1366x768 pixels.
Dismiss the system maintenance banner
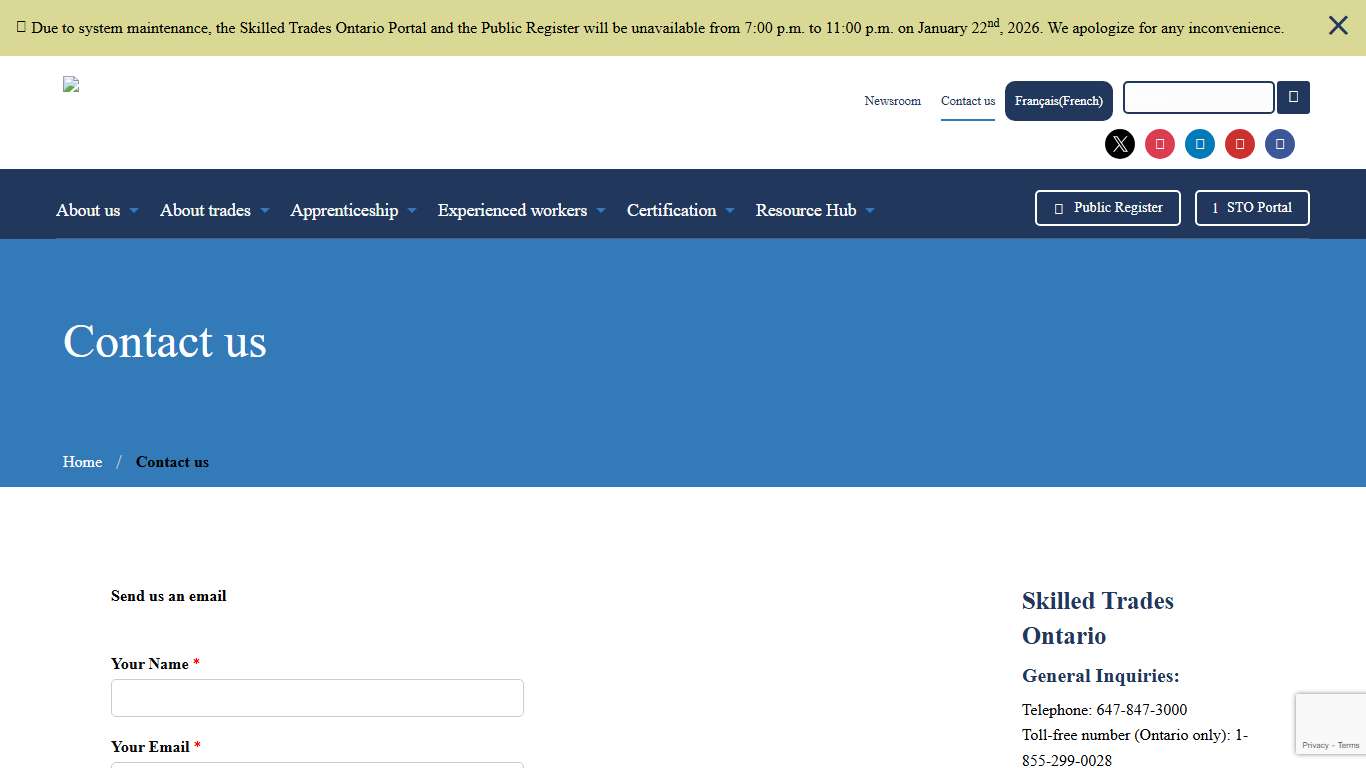click(x=1338, y=26)
